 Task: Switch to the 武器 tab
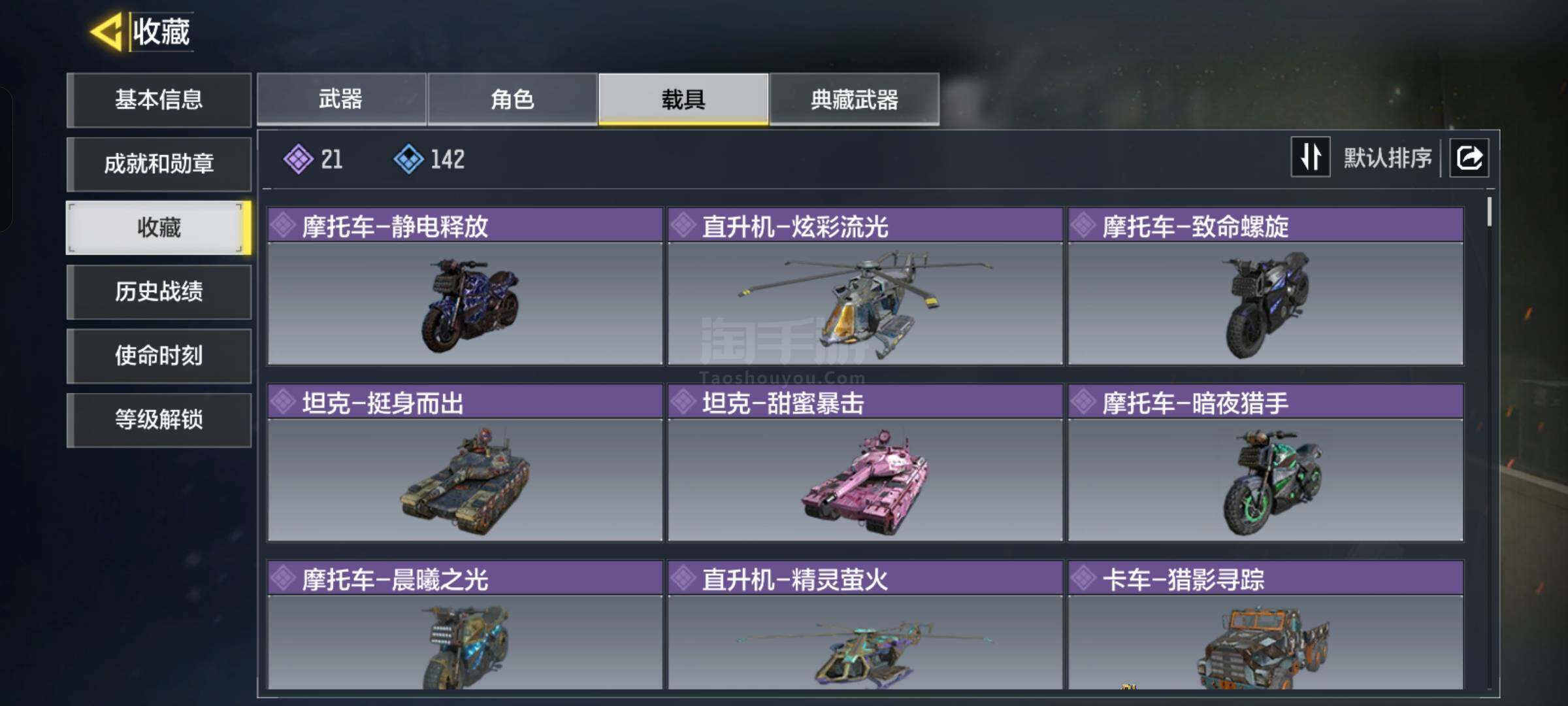tap(341, 99)
